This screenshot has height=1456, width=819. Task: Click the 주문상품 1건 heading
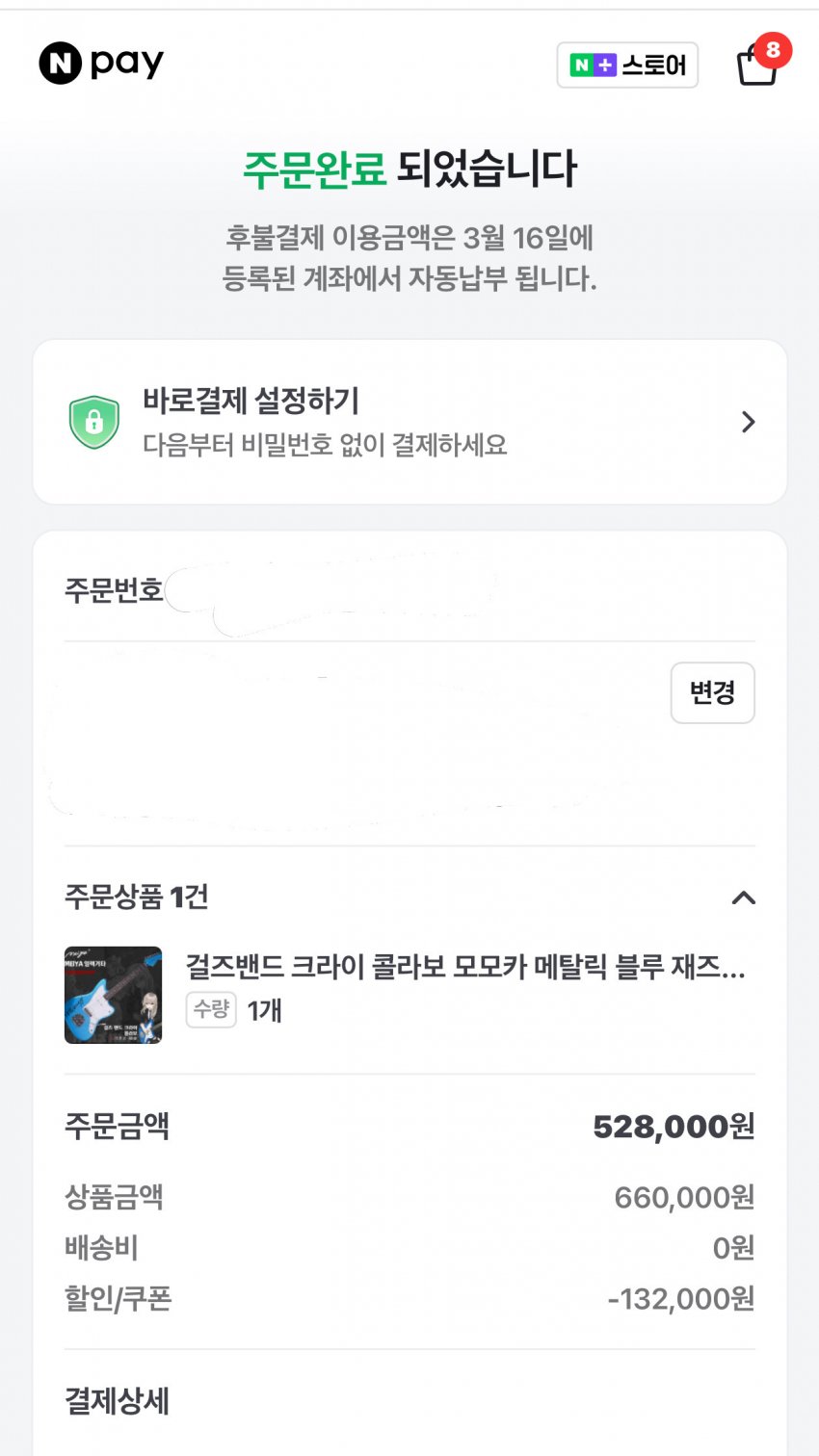(136, 897)
